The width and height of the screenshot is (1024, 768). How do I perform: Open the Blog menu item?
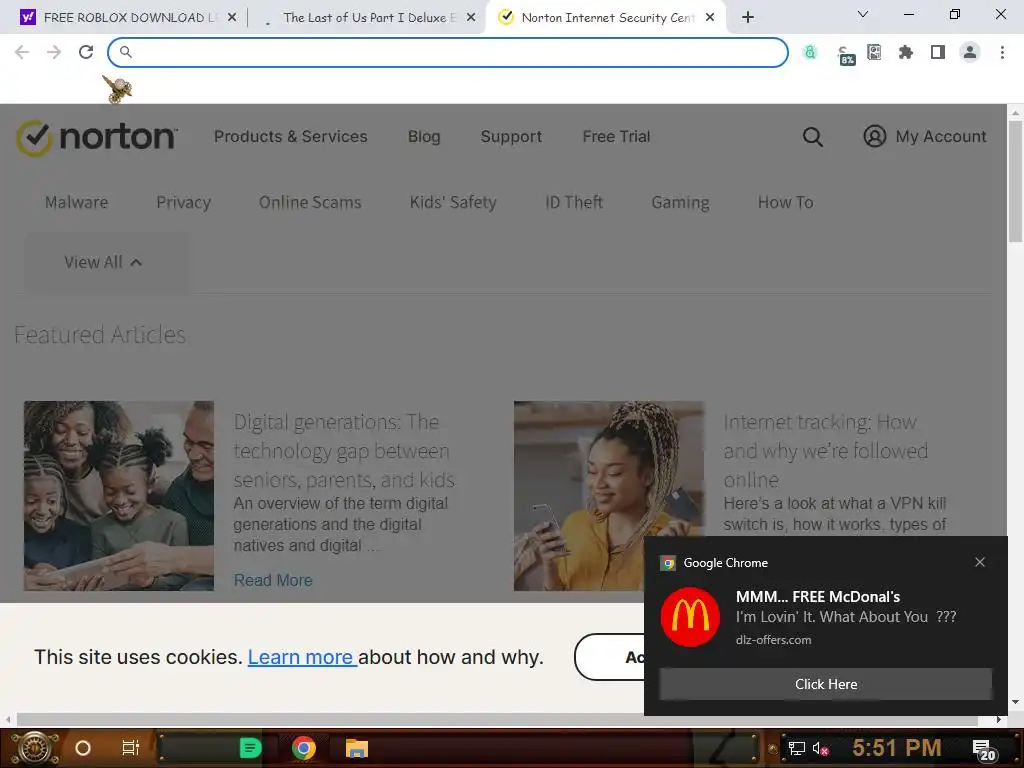[x=424, y=136]
